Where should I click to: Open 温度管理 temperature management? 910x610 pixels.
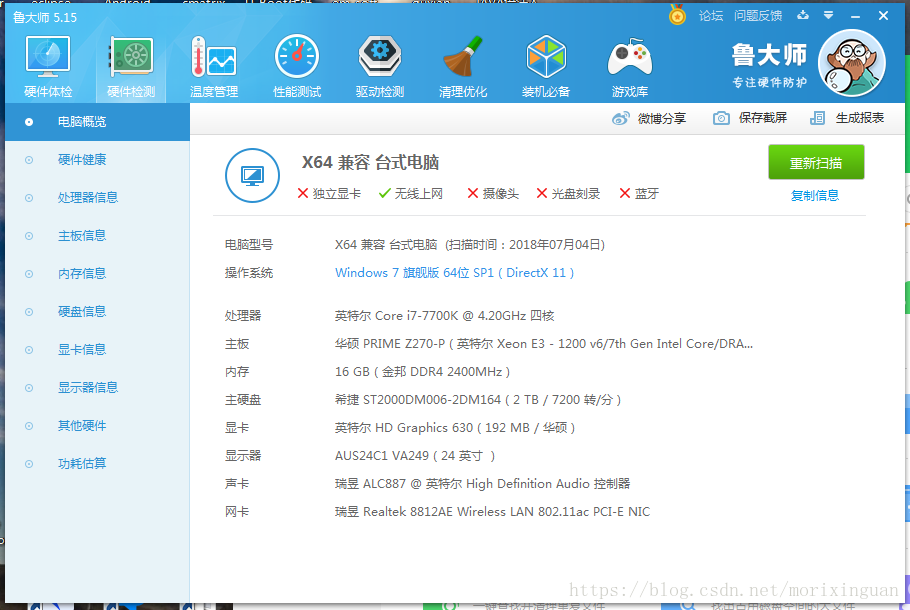[x=214, y=67]
